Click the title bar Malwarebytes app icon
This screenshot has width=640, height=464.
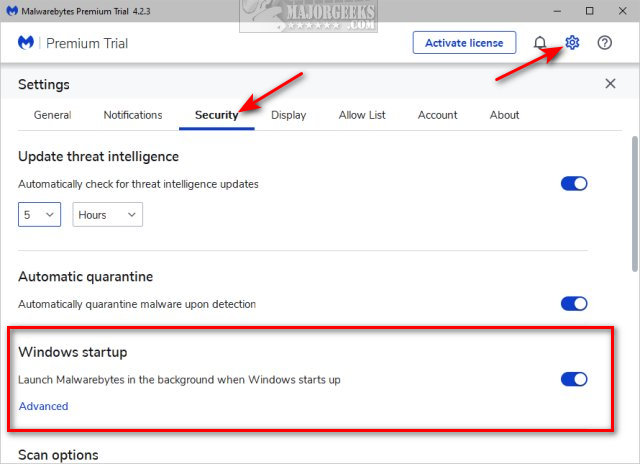click(12, 11)
